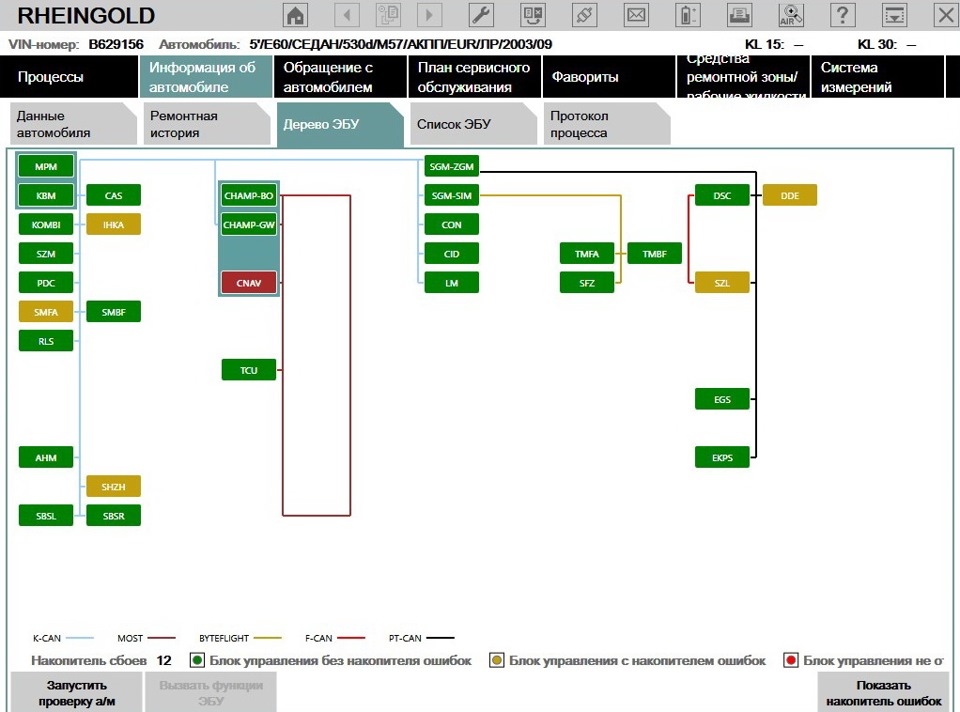Image resolution: width=960 pixels, height=712 pixels.
Task: Select the PDC control unit
Action: pyautogui.click(x=46, y=283)
